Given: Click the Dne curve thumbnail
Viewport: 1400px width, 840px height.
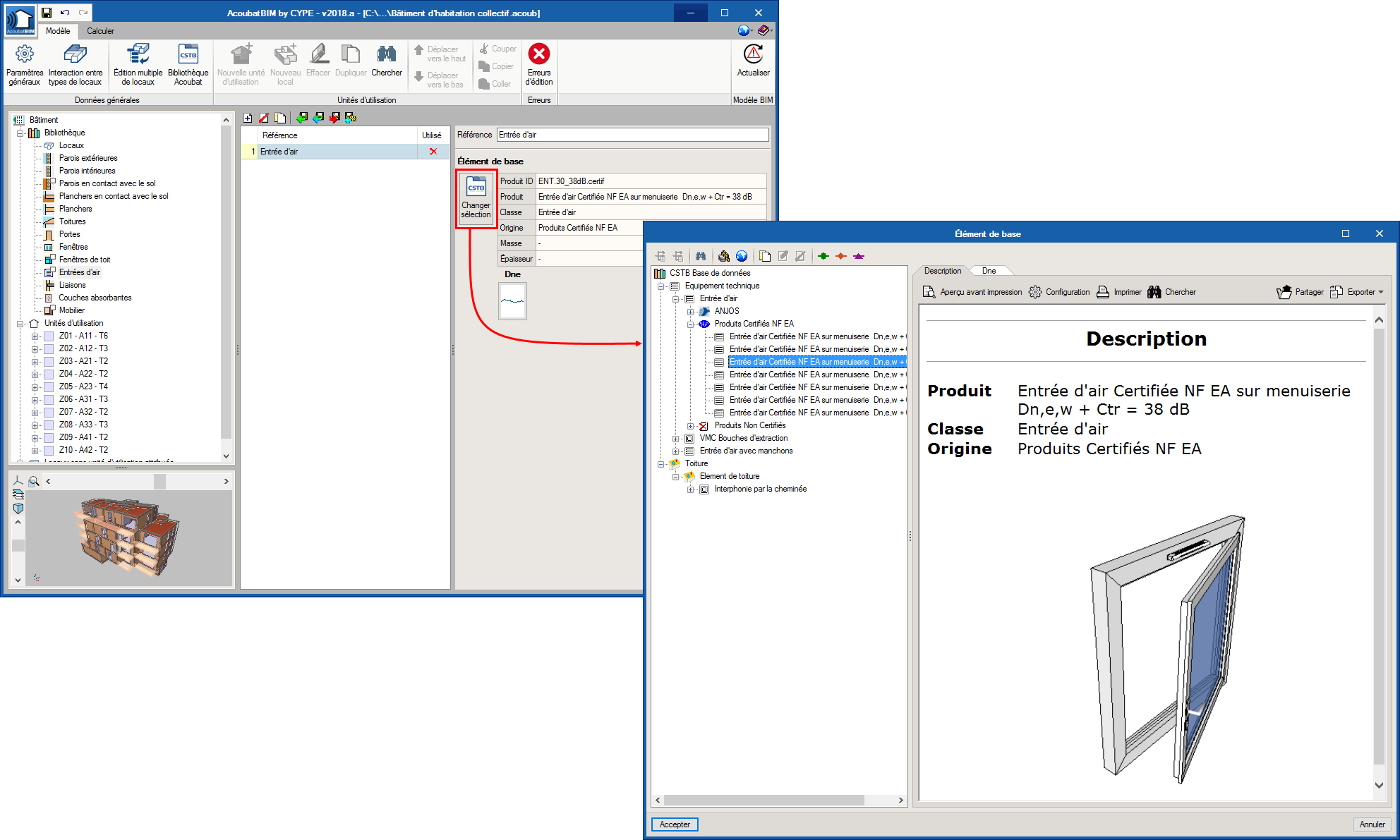Looking at the screenshot, I should [513, 301].
